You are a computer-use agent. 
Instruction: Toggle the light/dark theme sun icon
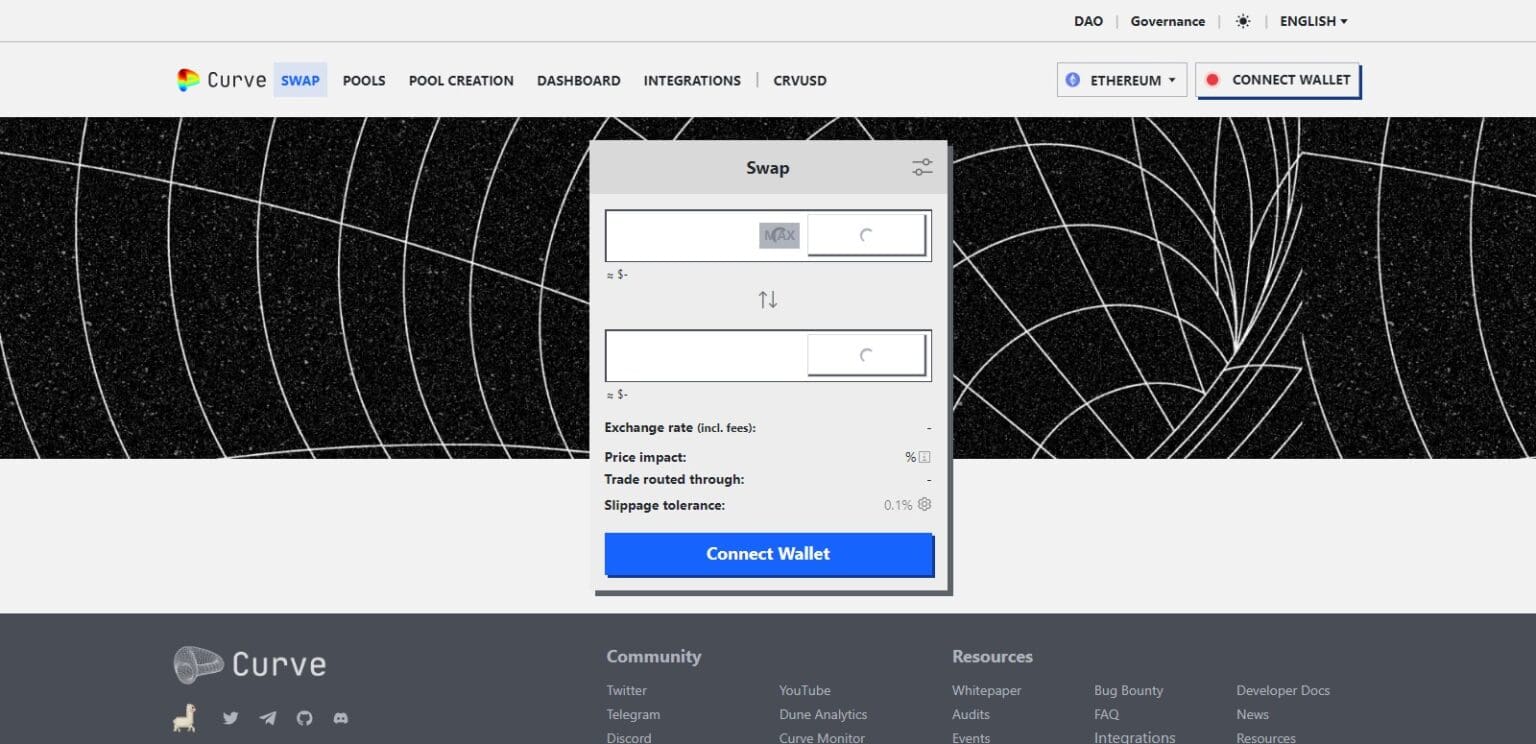click(x=1243, y=21)
